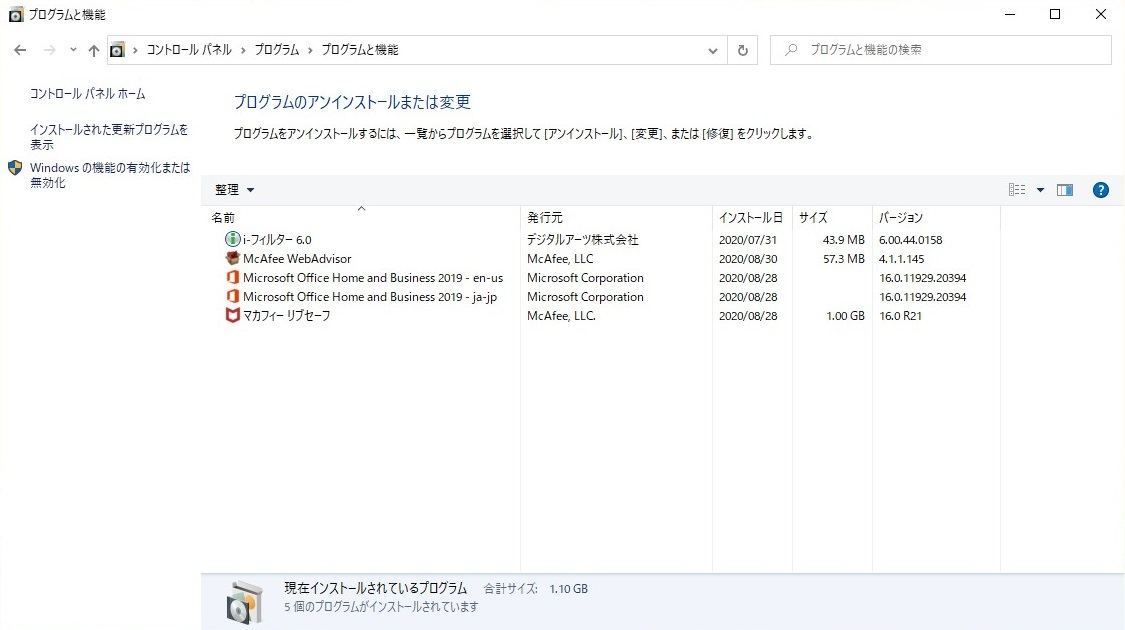This screenshot has width=1125, height=630.
Task: Navigate to プログラム breadcrumb
Action: pyautogui.click(x=277, y=50)
